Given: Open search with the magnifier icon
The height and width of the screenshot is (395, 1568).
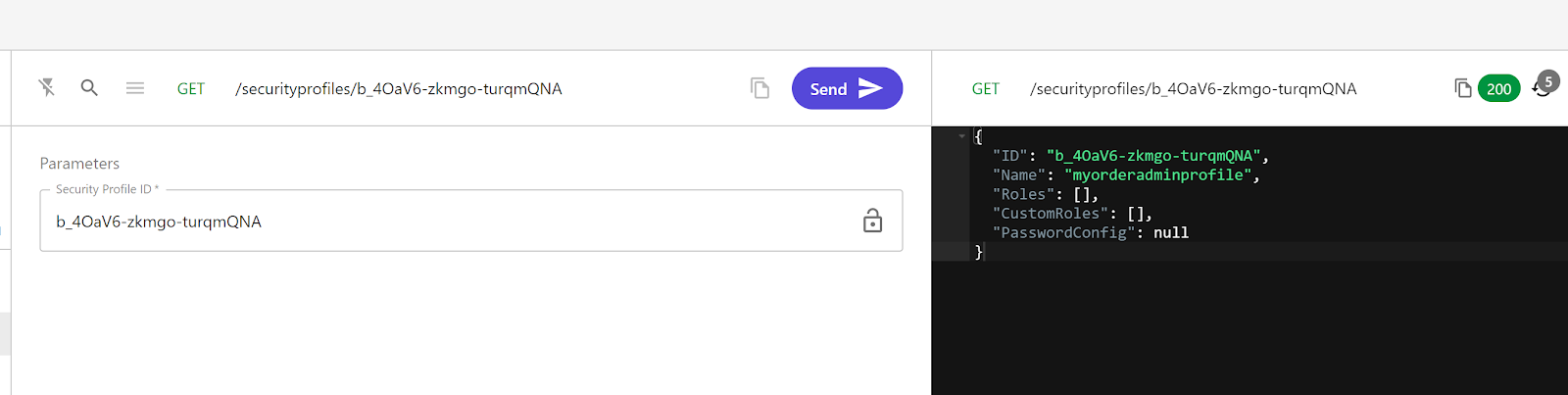Looking at the screenshot, I should pos(89,87).
